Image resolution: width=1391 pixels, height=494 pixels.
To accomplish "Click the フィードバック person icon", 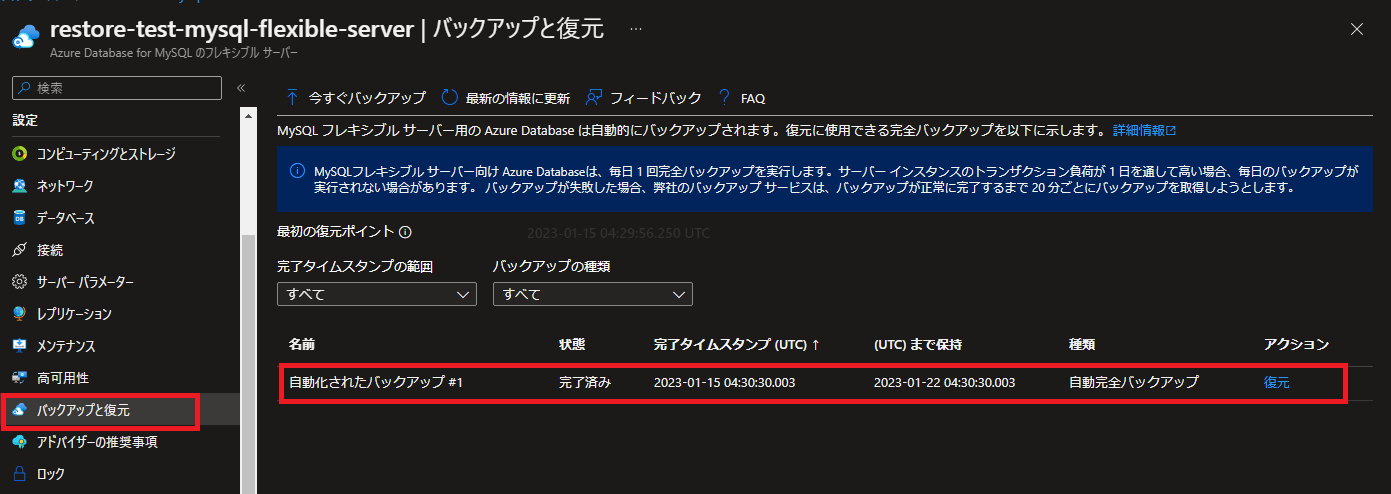I will pos(594,98).
